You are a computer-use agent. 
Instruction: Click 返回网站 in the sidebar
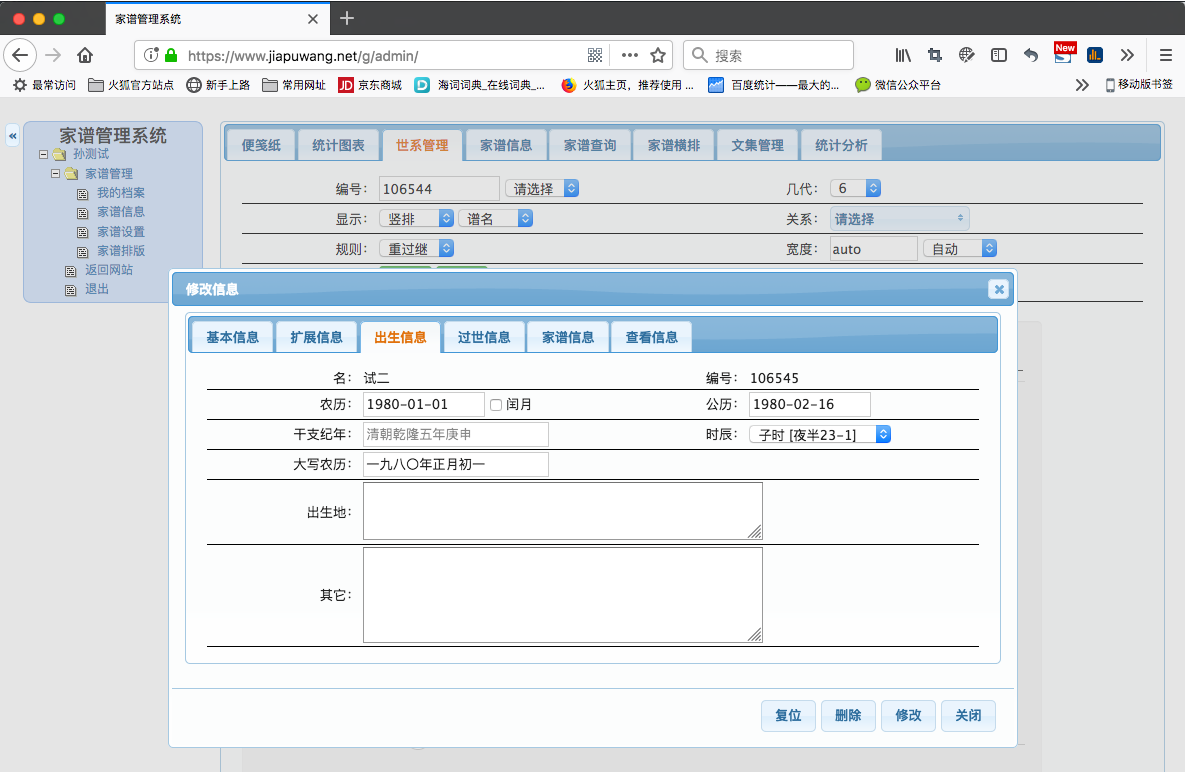click(109, 270)
